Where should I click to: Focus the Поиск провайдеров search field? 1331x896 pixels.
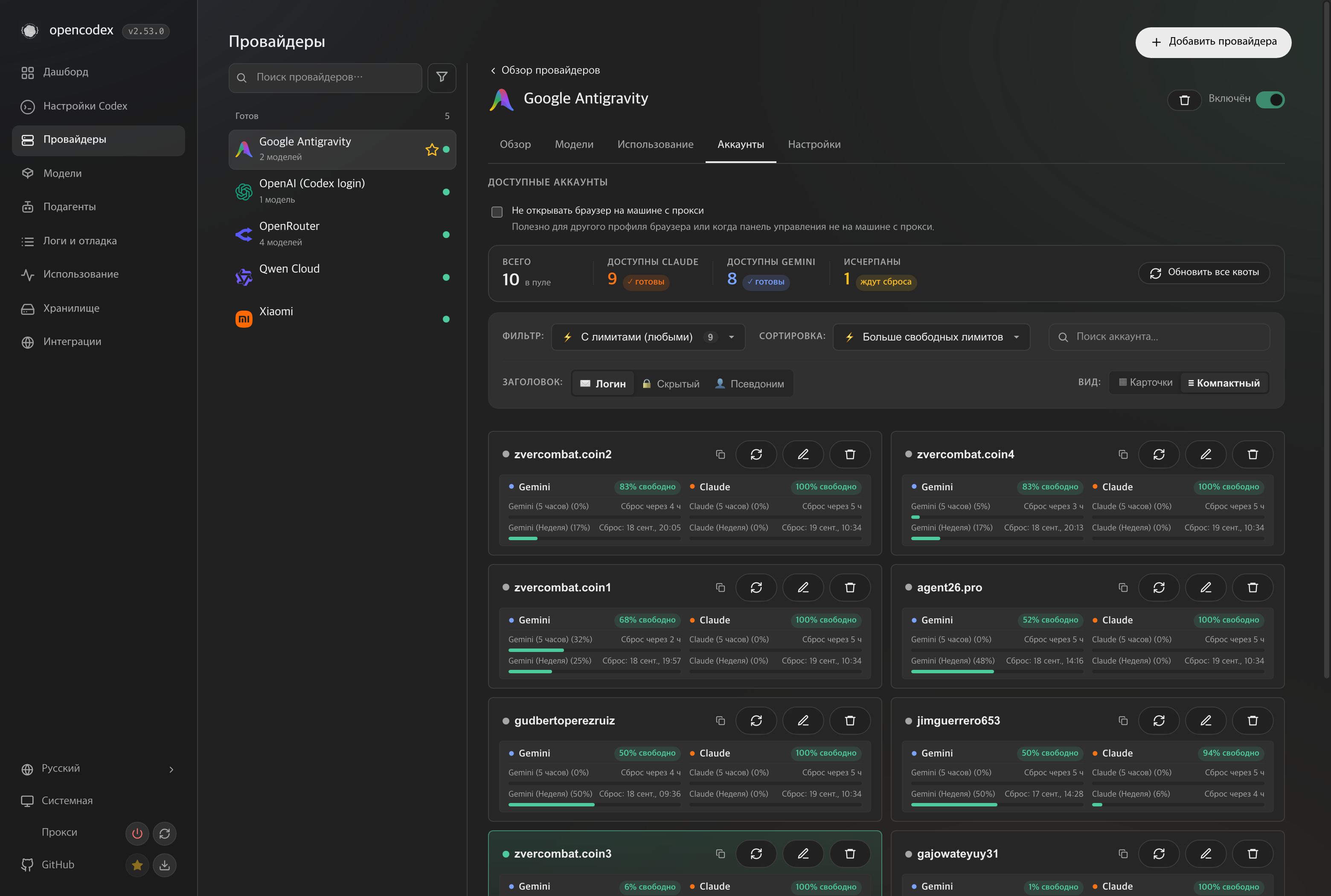click(325, 78)
